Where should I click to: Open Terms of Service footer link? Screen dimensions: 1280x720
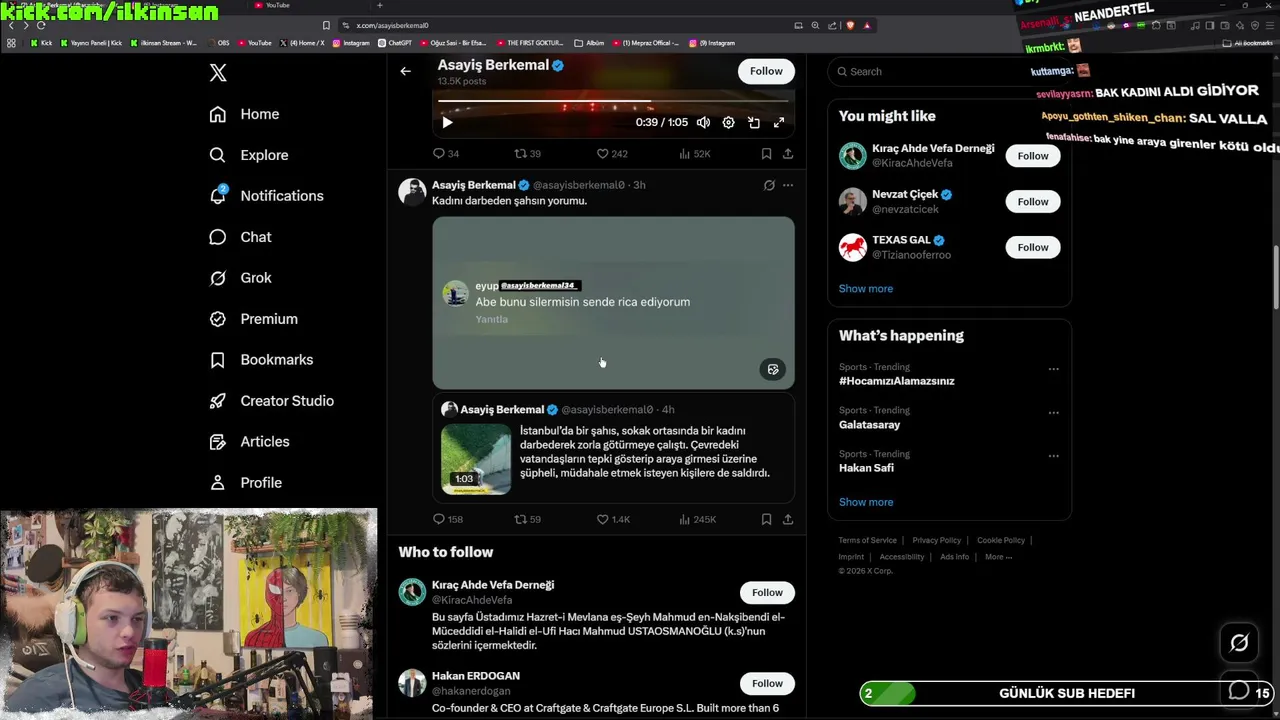pyautogui.click(x=867, y=540)
